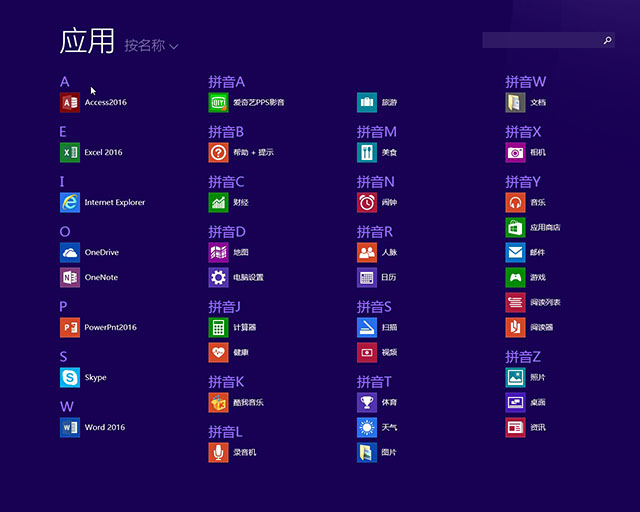Image resolution: width=640 pixels, height=512 pixels.
Task: Launch OneNote app icon
Action: 69,277
